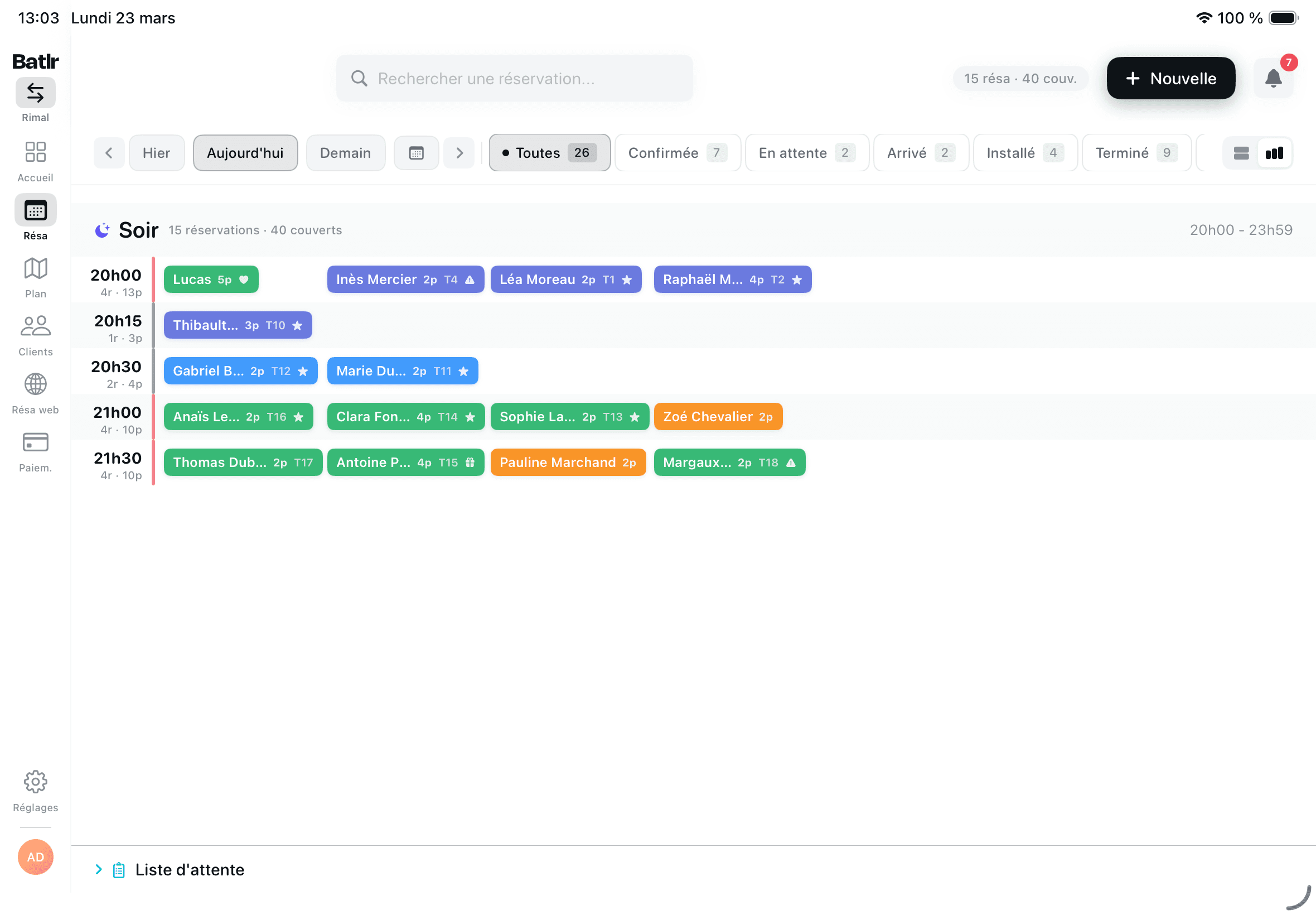
Task: Expand the Liste d'attente section
Action: point(189,869)
